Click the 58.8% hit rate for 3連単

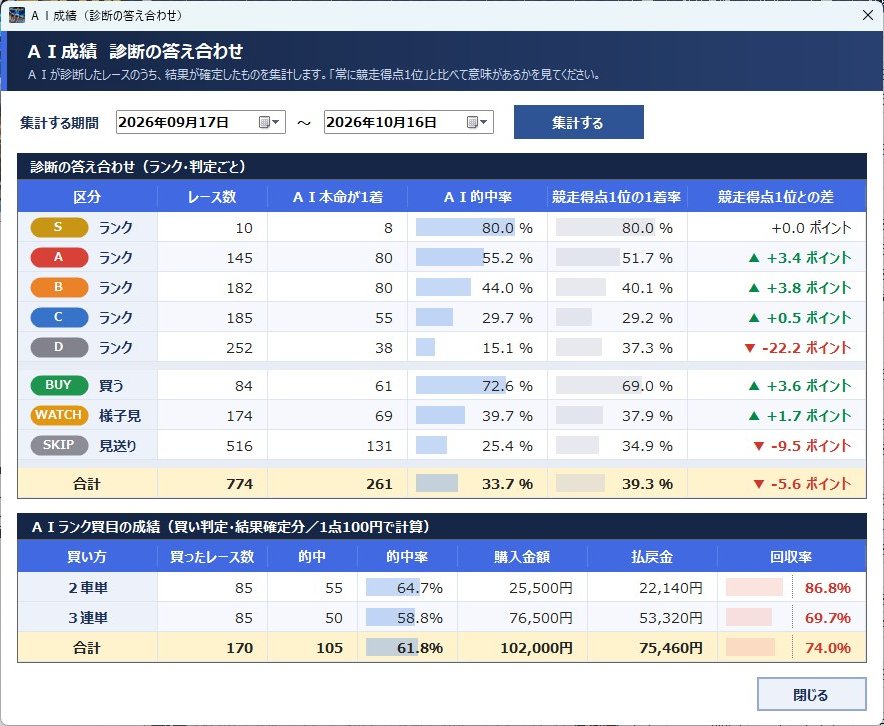[419, 618]
